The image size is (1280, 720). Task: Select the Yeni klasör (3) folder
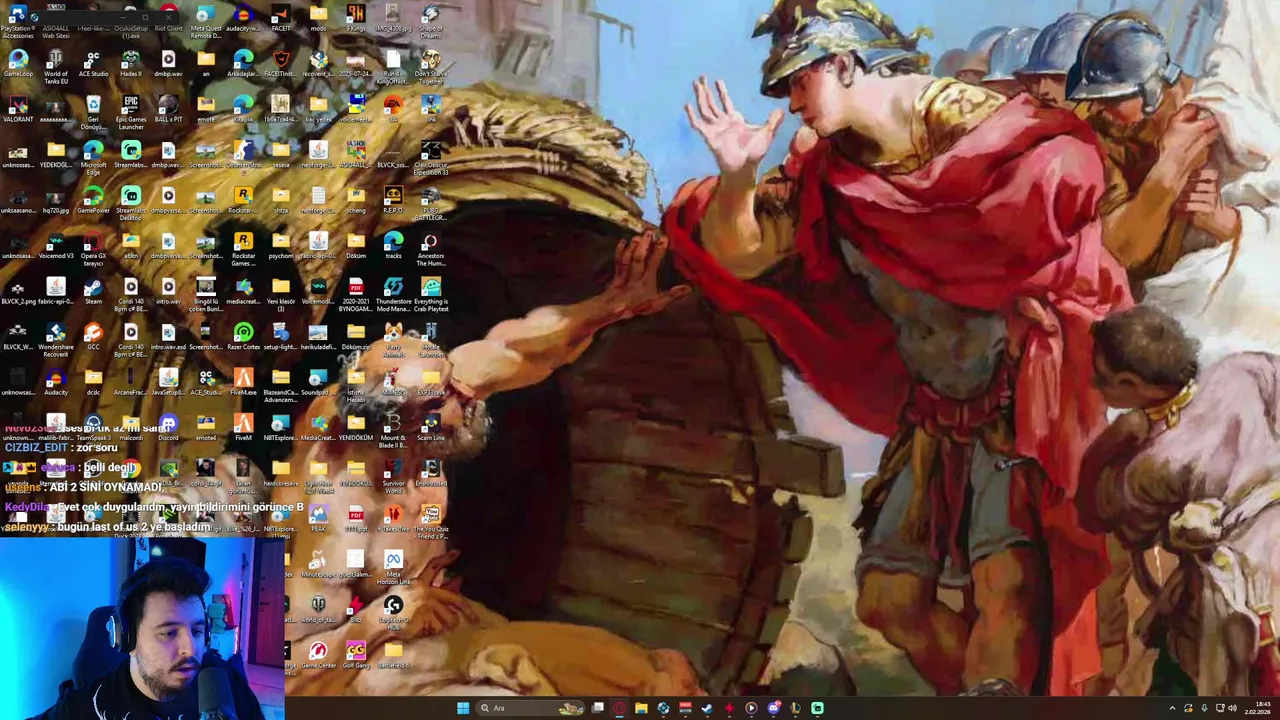click(x=281, y=293)
